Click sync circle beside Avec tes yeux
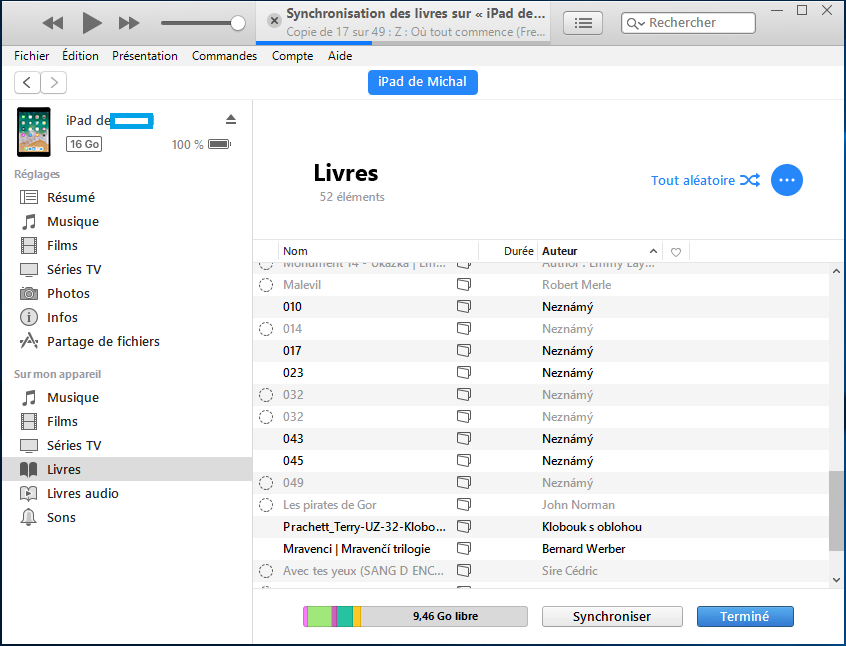 [266, 571]
